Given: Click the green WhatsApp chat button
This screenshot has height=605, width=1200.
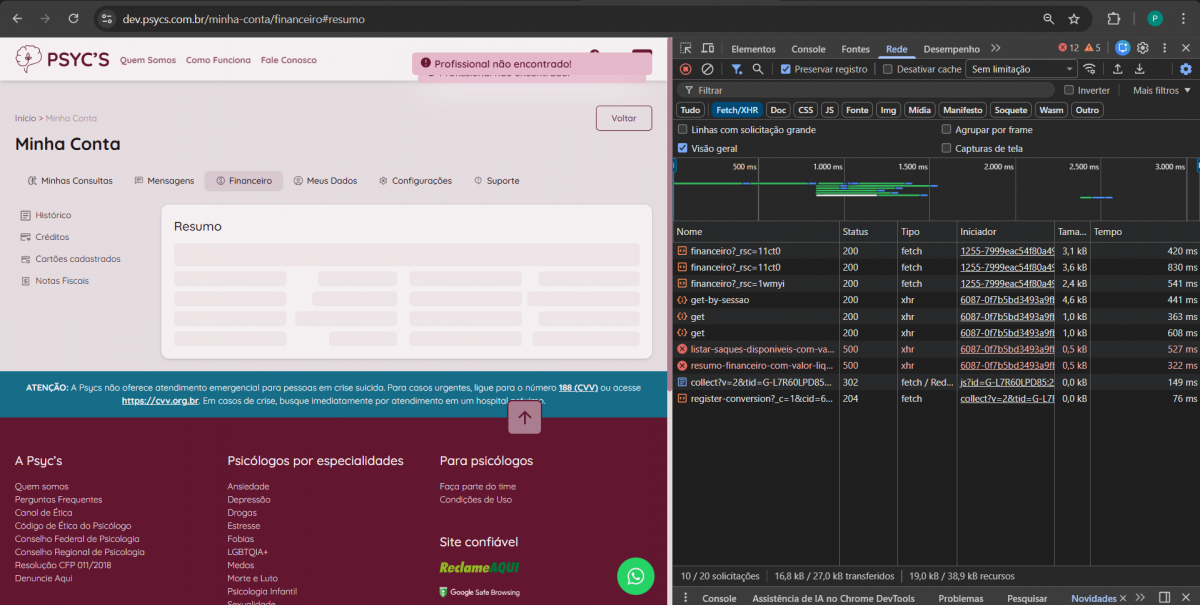Looking at the screenshot, I should [635, 576].
